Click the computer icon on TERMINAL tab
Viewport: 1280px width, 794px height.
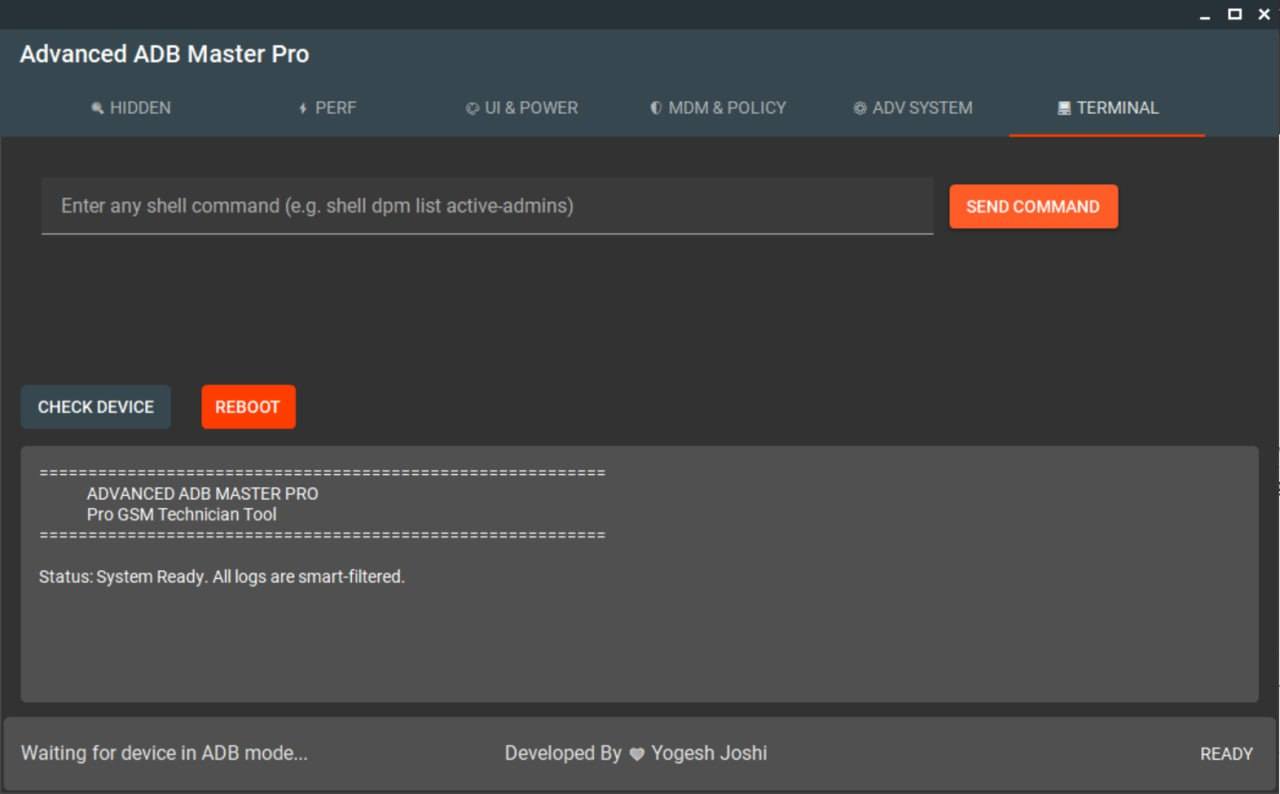1064,108
